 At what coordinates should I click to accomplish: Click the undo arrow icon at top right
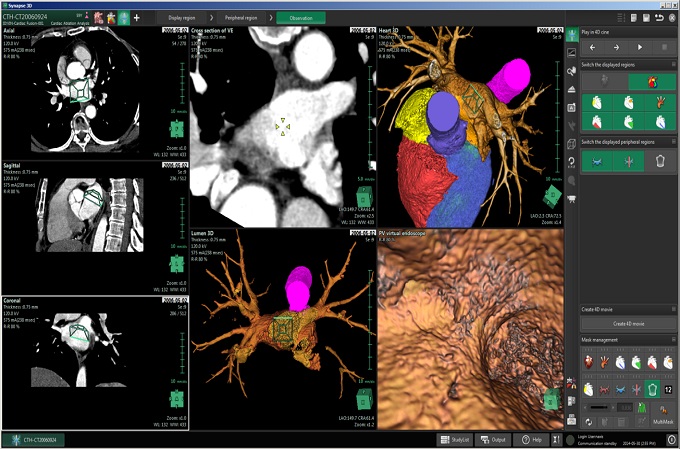pos(659,18)
